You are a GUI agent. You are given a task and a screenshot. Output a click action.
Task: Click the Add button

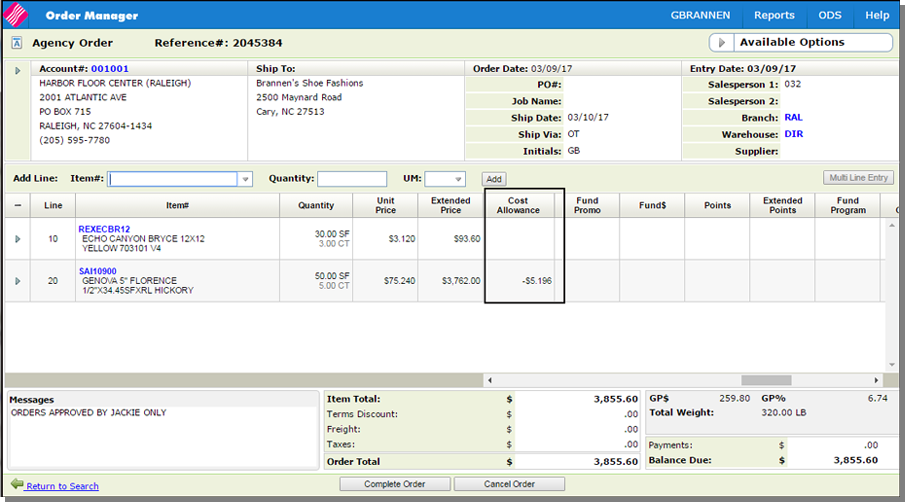tap(494, 179)
